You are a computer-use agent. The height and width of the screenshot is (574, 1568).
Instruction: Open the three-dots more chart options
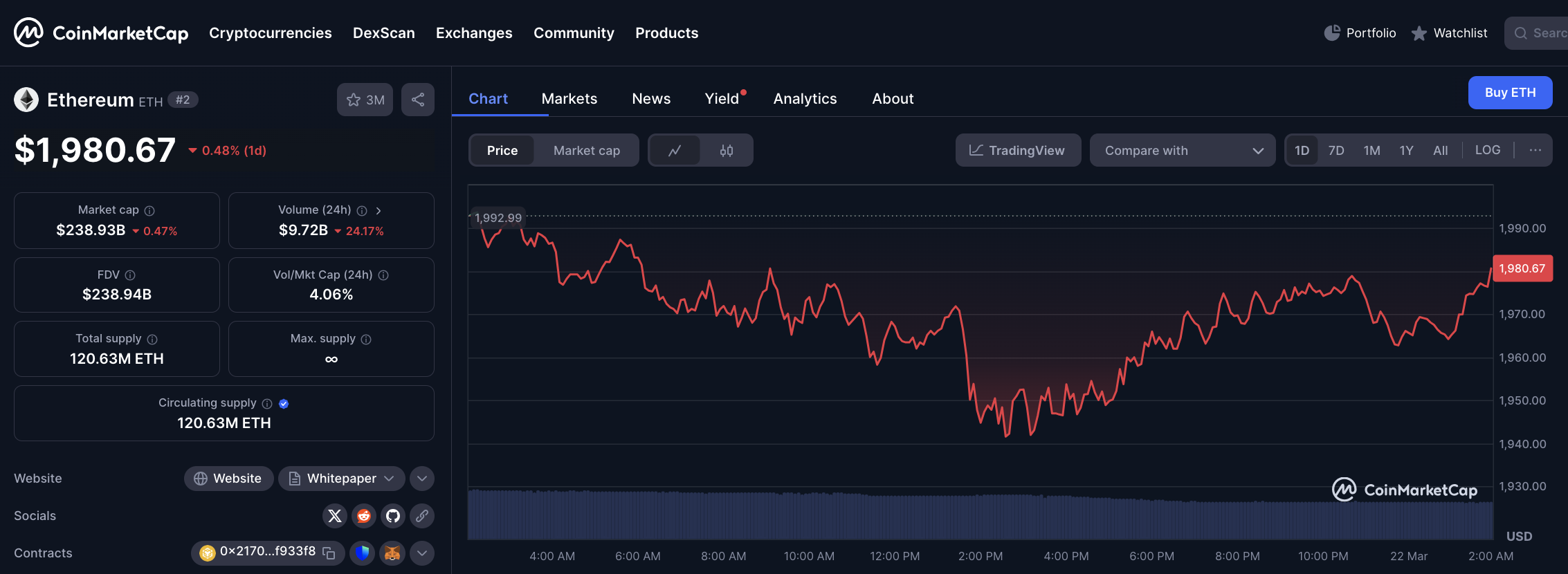tap(1535, 150)
